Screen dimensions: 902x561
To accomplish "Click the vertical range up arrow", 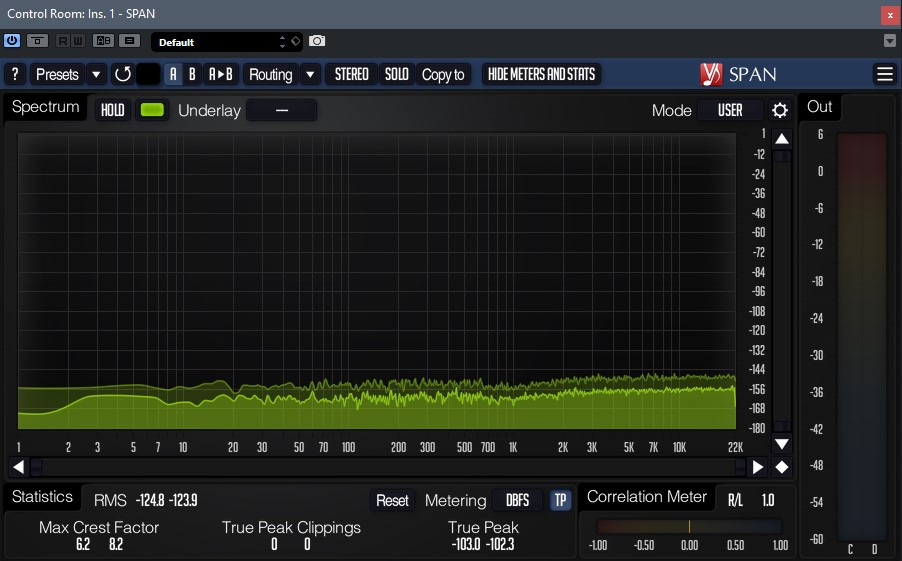I will 782,139.
